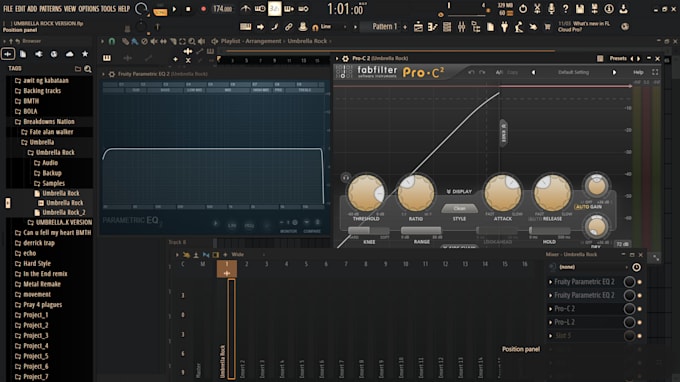The width and height of the screenshot is (680, 382).
Task: Click the shopping cart content library icon
Action: (x=547, y=27)
